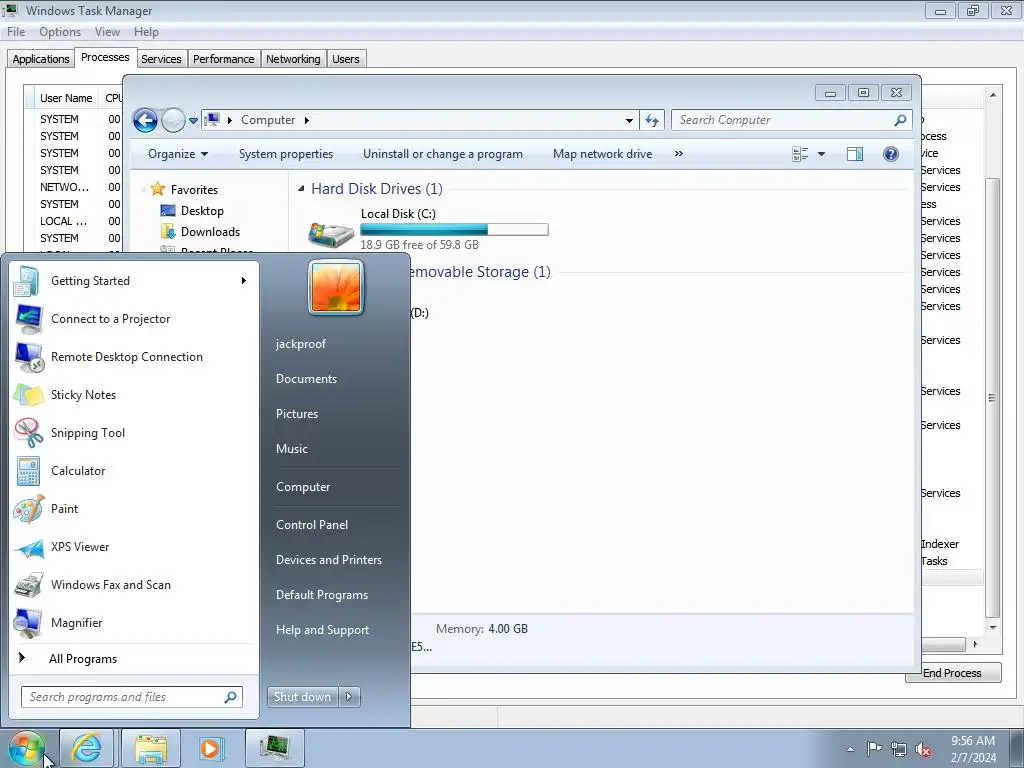Click End Process in Task Manager

952,673
